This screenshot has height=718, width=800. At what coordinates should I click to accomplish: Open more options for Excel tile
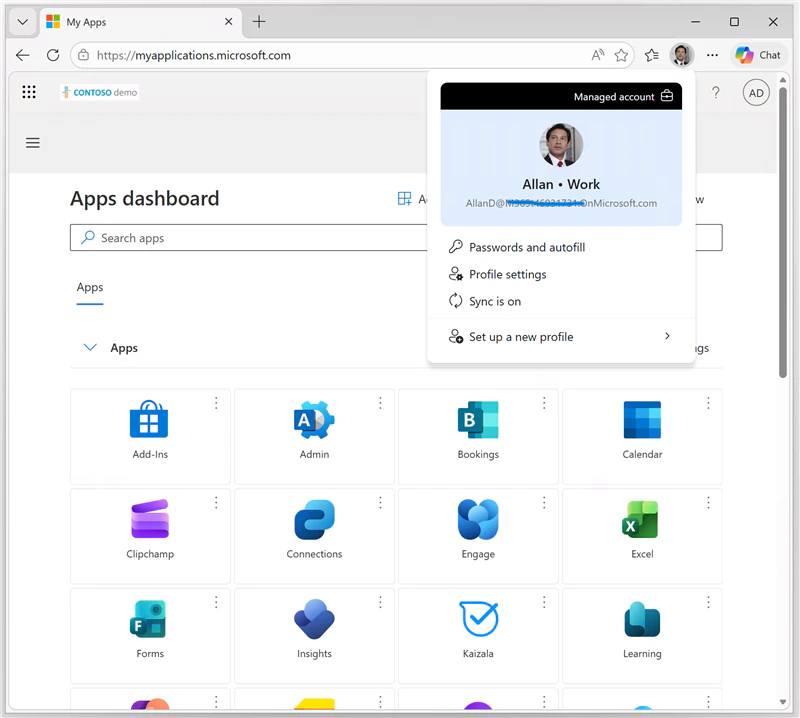click(x=708, y=503)
